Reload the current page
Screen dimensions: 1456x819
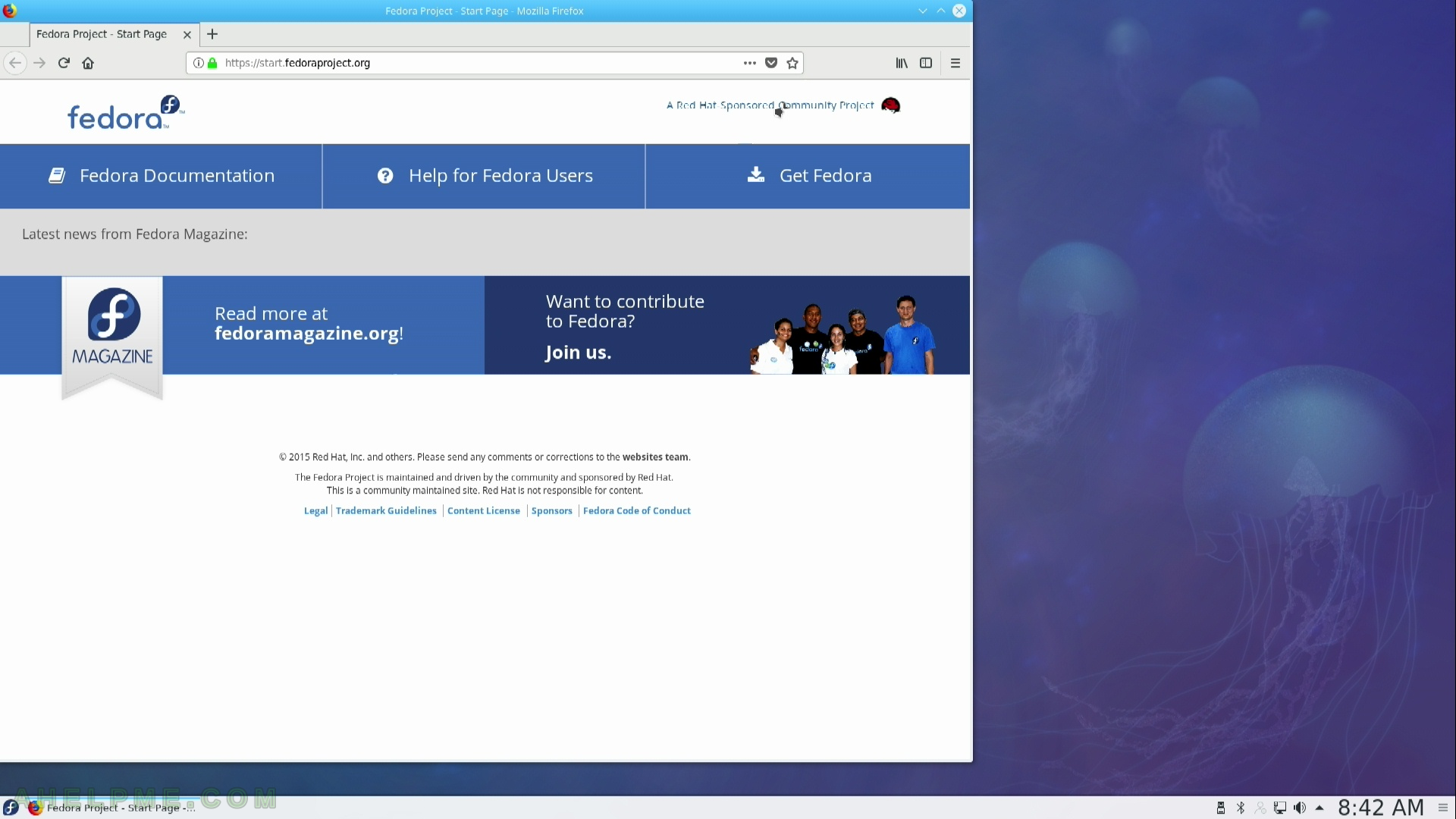[64, 63]
